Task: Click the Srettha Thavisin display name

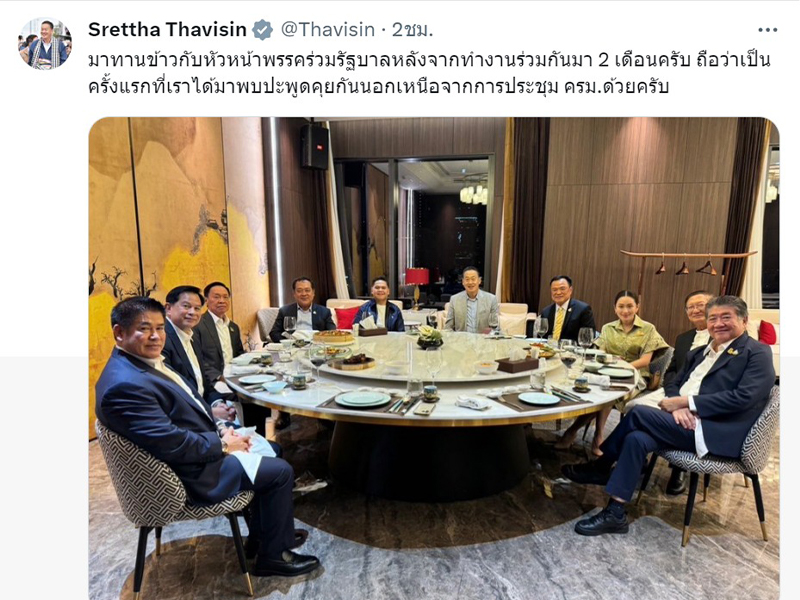Action: (x=167, y=30)
